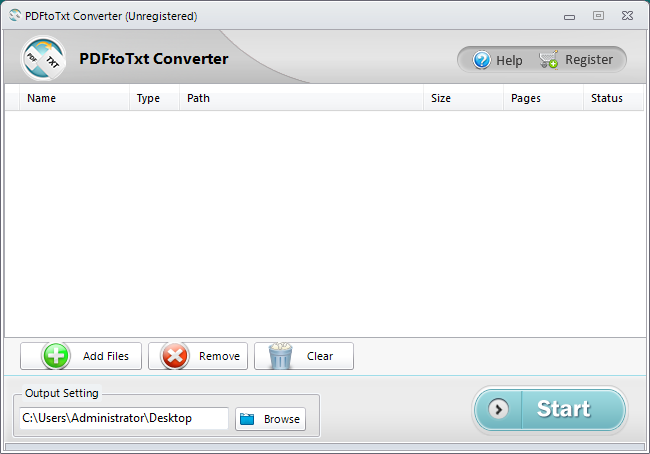This screenshot has height=454, width=650.
Task: Open the Register label
Action: pyautogui.click(x=589, y=60)
